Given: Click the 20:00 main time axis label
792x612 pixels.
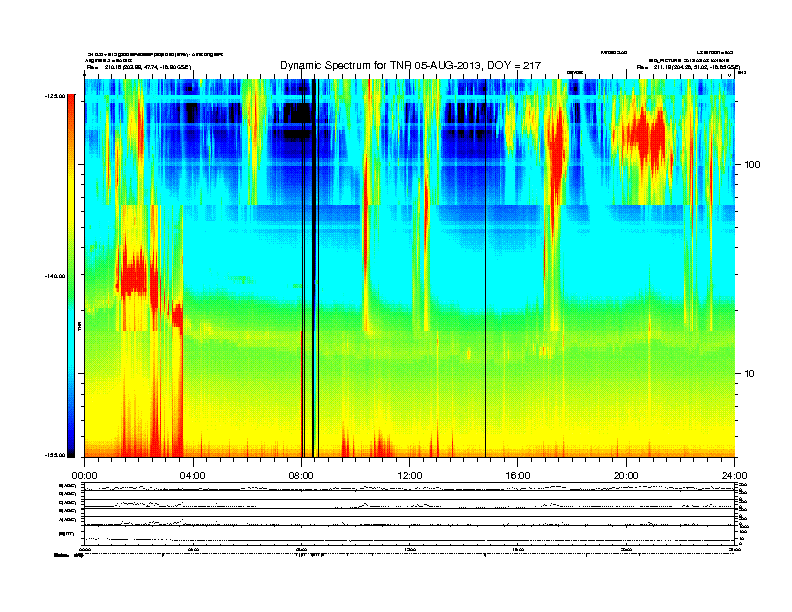Looking at the screenshot, I should click(626, 476).
